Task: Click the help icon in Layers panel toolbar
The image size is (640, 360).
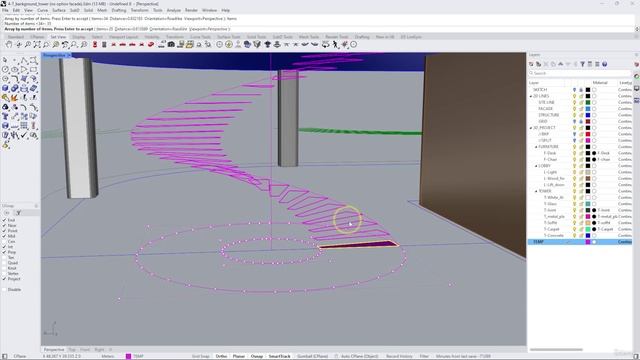Action: pyautogui.click(x=604, y=64)
